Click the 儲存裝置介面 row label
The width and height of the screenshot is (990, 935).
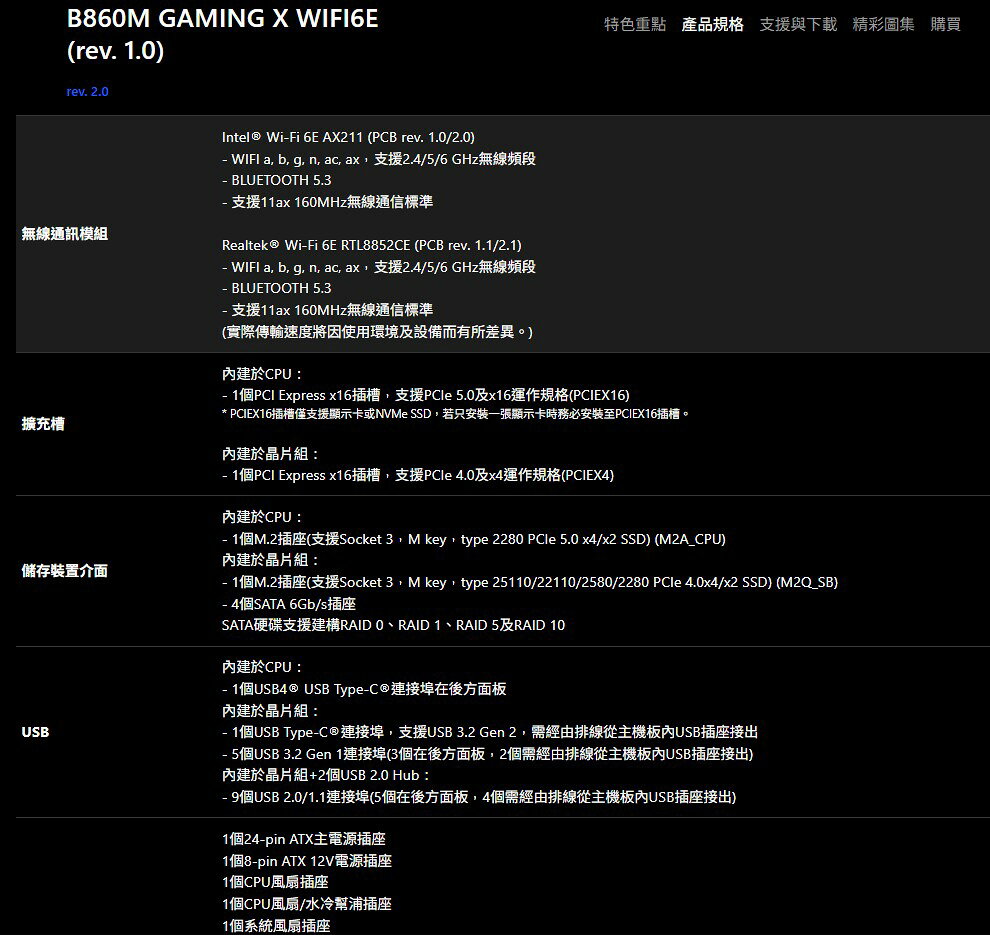64,571
